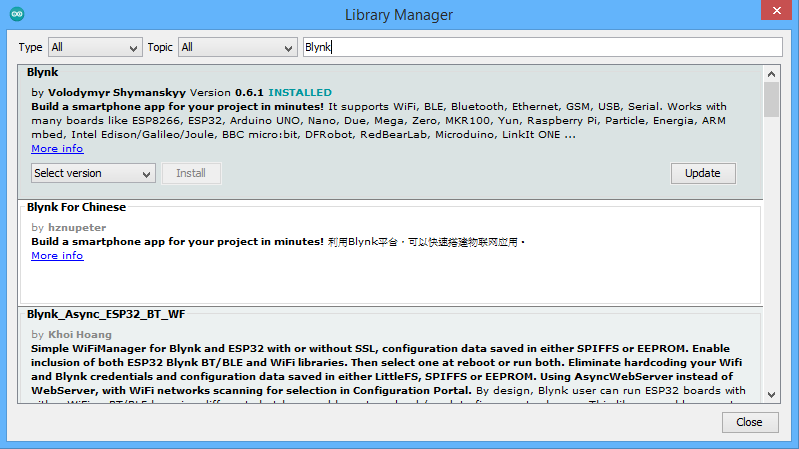Expand the Select version dropdown
799x449 pixels.
point(93,173)
